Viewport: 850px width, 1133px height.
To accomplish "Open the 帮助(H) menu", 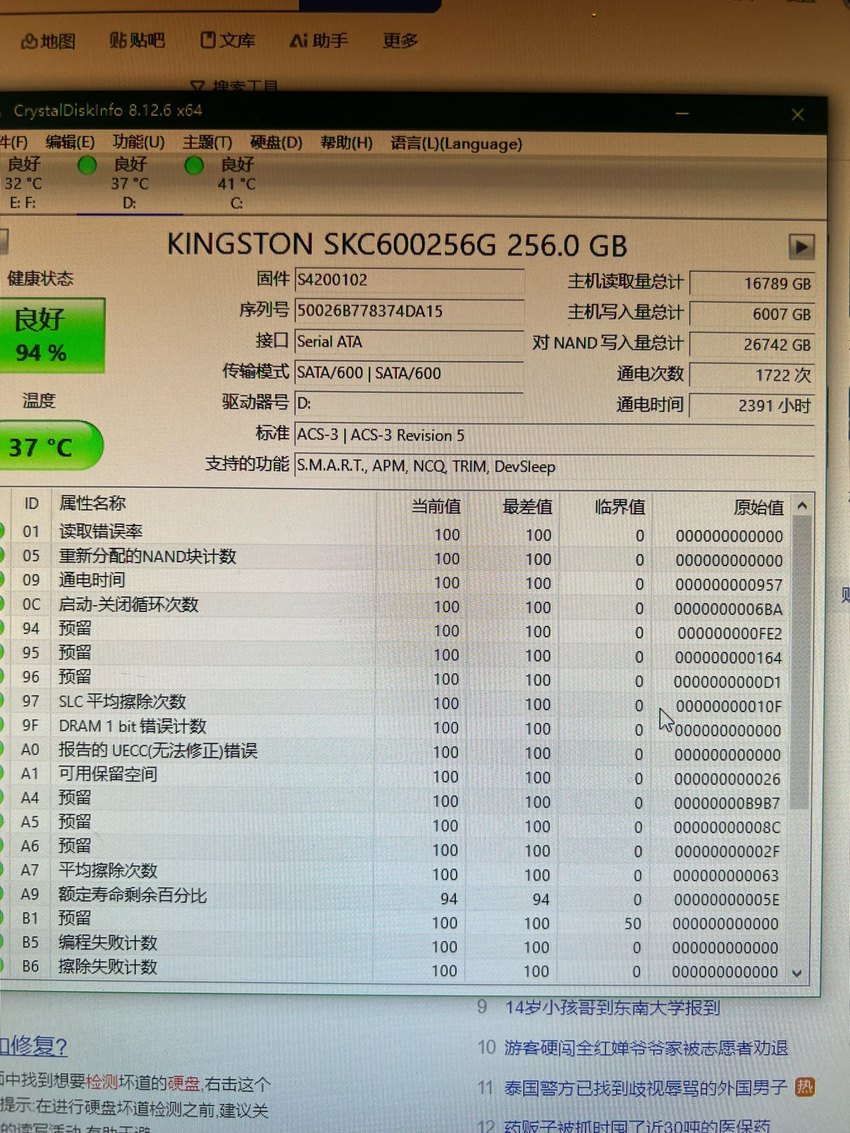I will [x=346, y=143].
